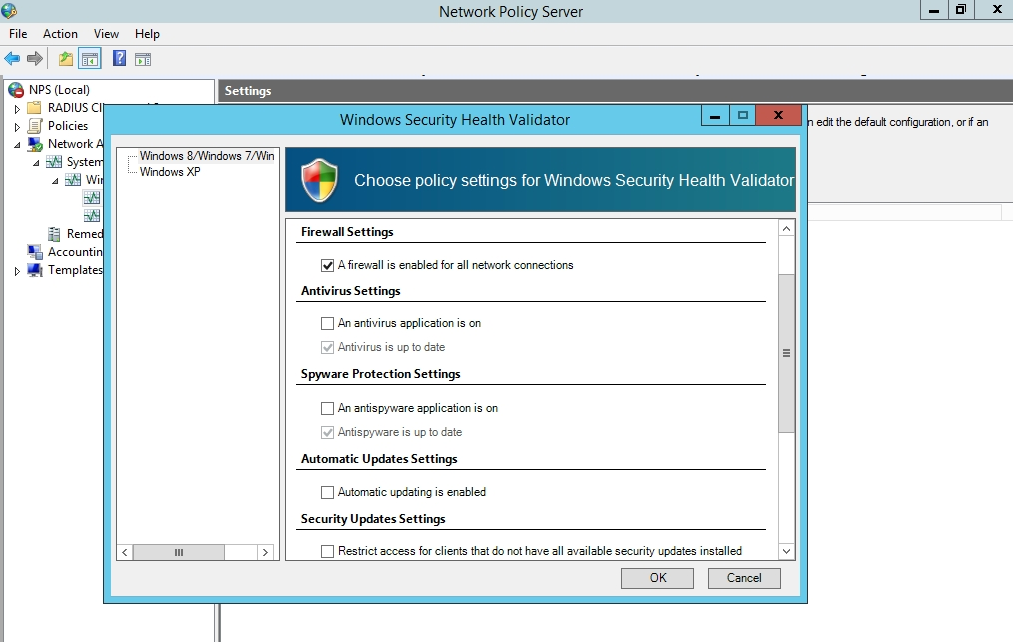1013x642 pixels.
Task: Toggle the show/hide action pane toolbar icon
Action: click(143, 59)
